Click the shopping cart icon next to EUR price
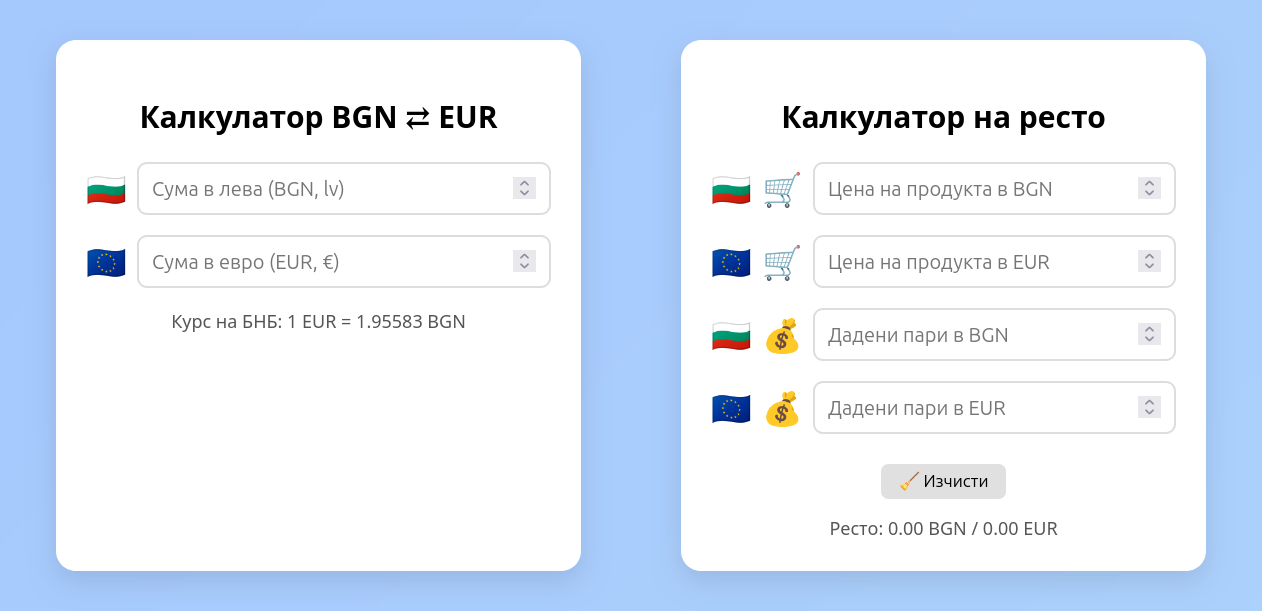 coord(782,261)
